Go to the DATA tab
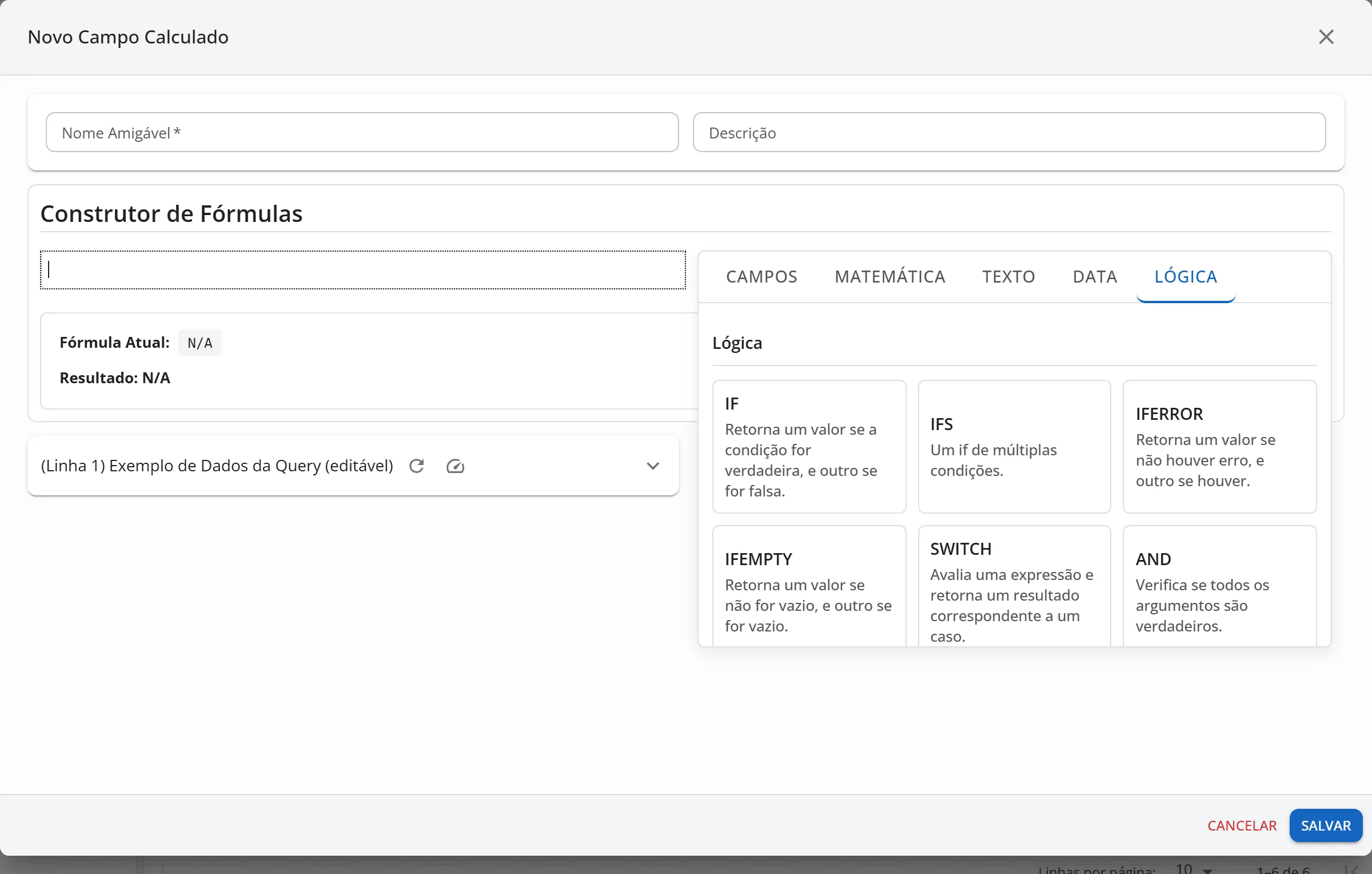The image size is (1372, 874). tap(1095, 277)
